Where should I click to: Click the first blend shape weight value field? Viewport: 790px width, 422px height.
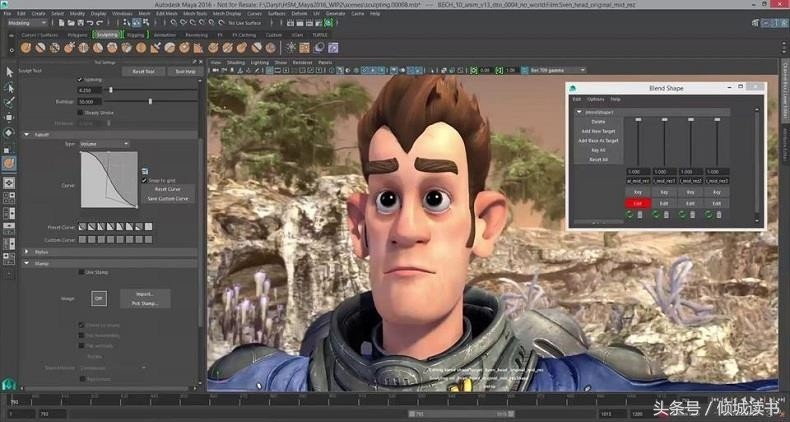tap(637, 172)
